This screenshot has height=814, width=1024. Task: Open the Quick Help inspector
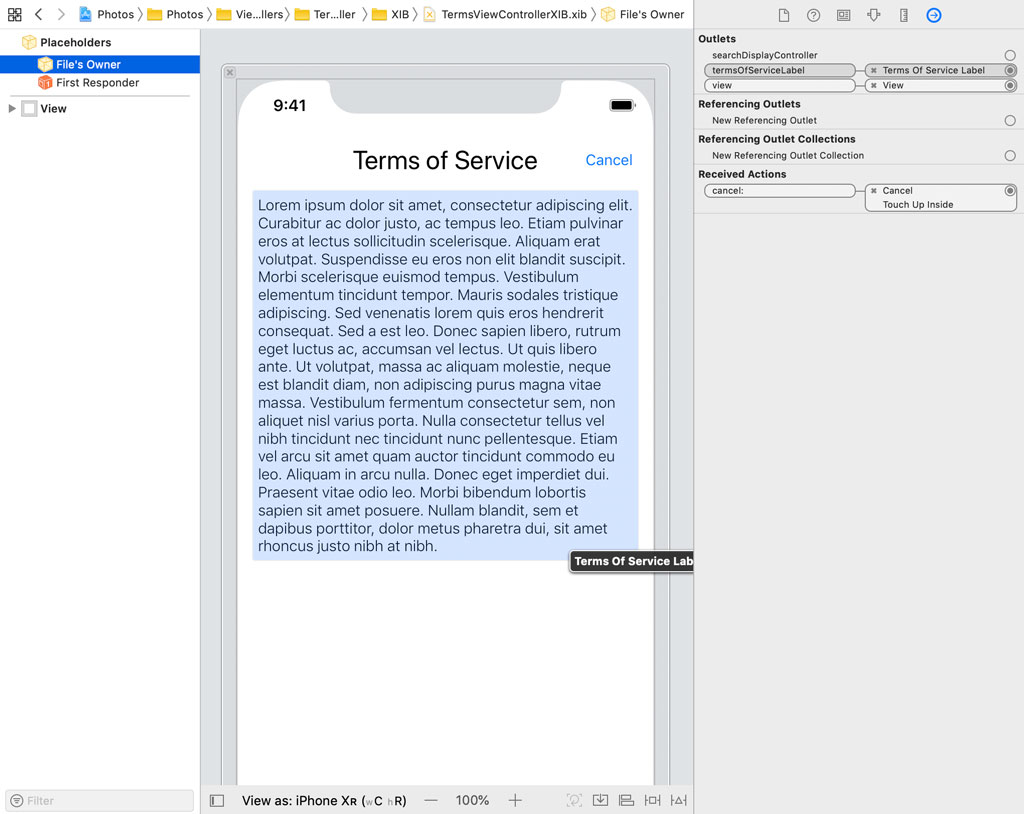(812, 15)
